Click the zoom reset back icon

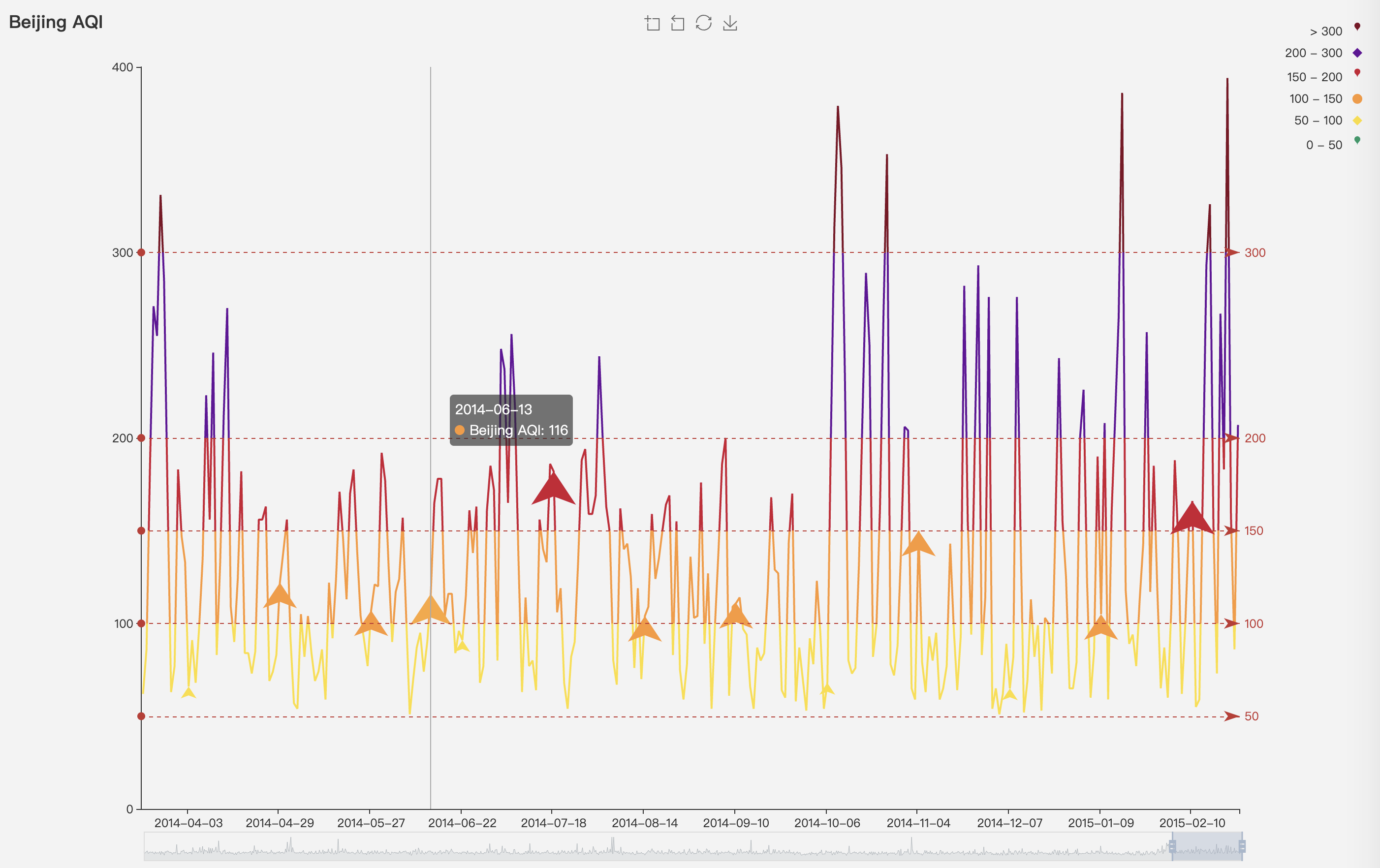pos(678,24)
